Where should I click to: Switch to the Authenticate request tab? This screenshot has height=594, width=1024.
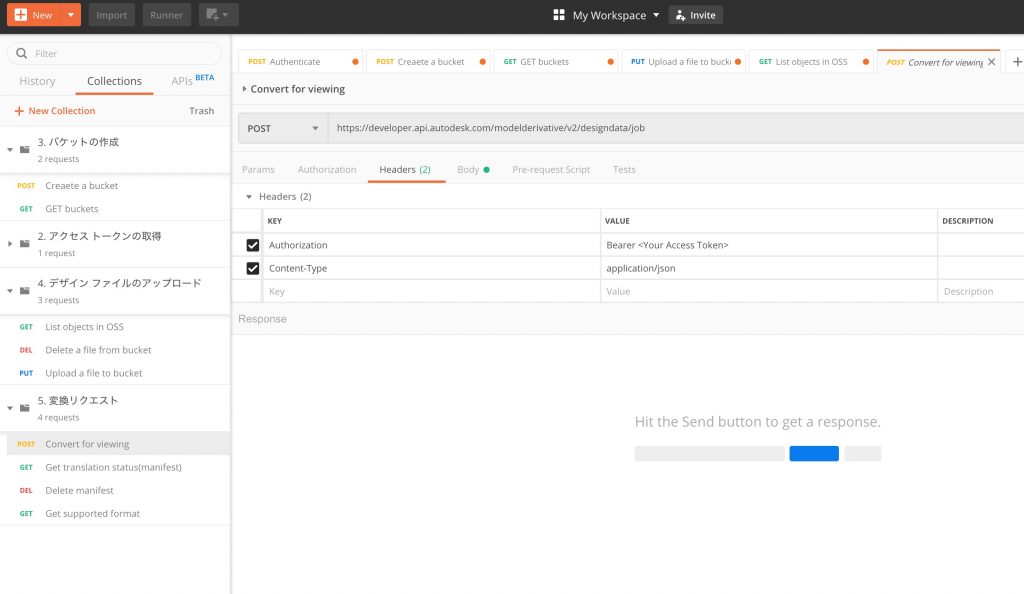click(300, 62)
